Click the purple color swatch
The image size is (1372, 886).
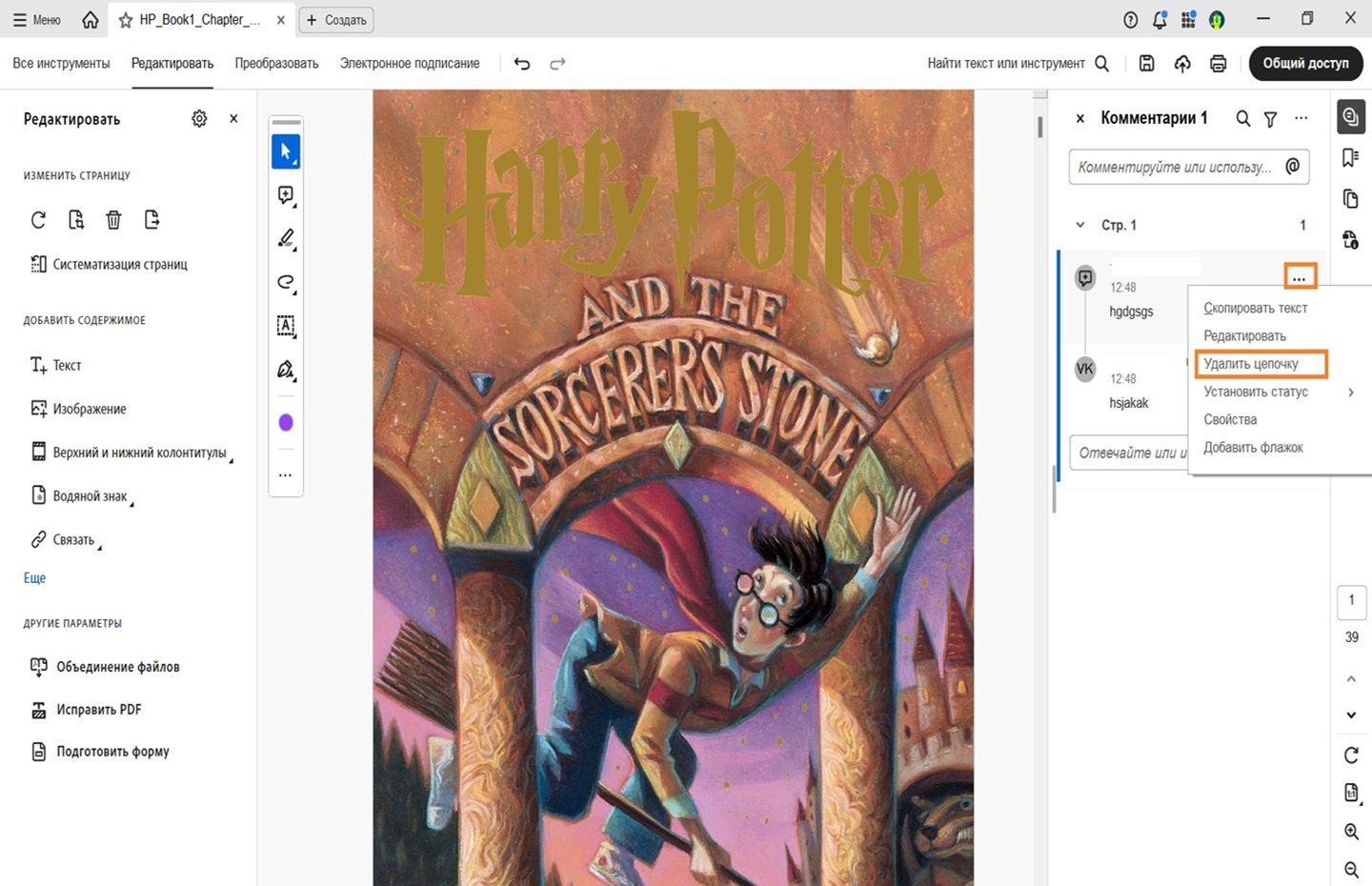coord(286,423)
